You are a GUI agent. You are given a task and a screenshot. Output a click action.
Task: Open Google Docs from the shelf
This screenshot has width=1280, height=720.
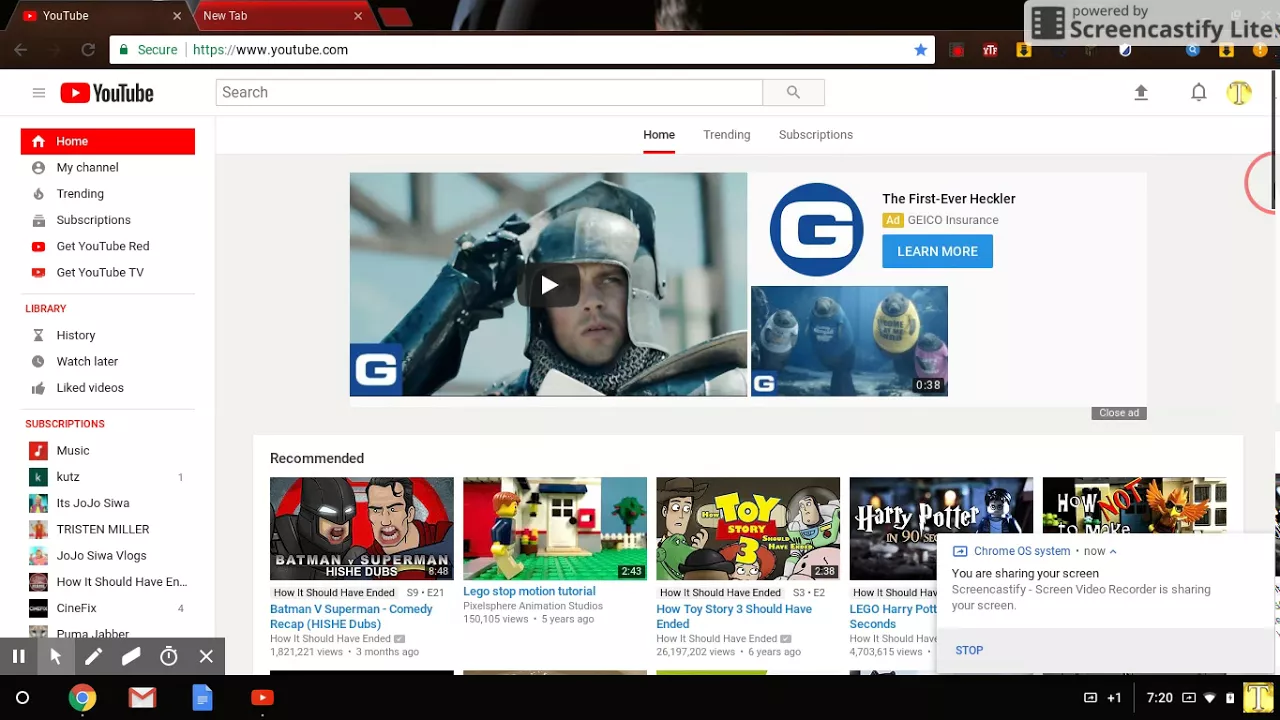pos(202,698)
